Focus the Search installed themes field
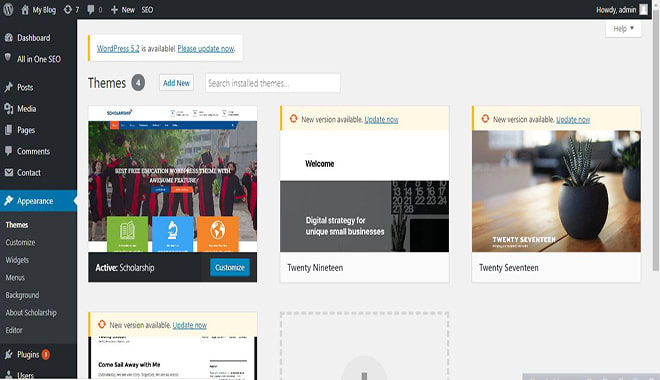The width and height of the screenshot is (660, 380). coord(273,83)
